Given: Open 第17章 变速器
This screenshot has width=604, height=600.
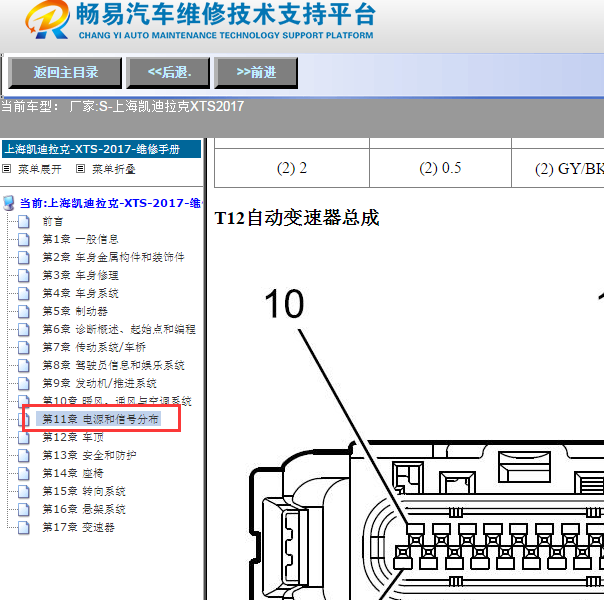Looking at the screenshot, I should click(x=78, y=527).
